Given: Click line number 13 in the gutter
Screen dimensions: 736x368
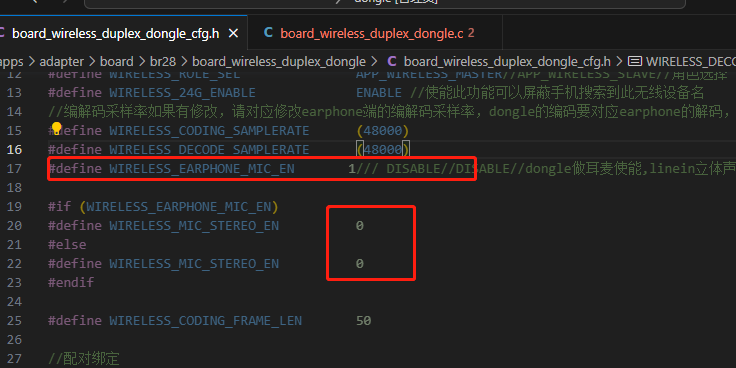Looking at the screenshot, I should 15,92.
